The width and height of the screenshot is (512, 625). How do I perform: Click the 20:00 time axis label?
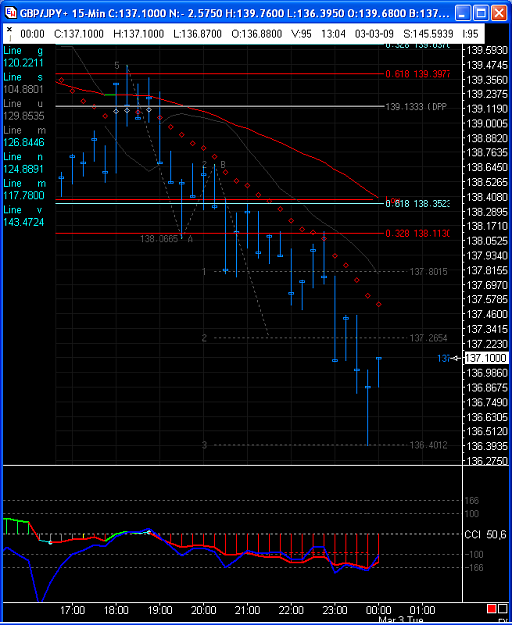[204, 610]
